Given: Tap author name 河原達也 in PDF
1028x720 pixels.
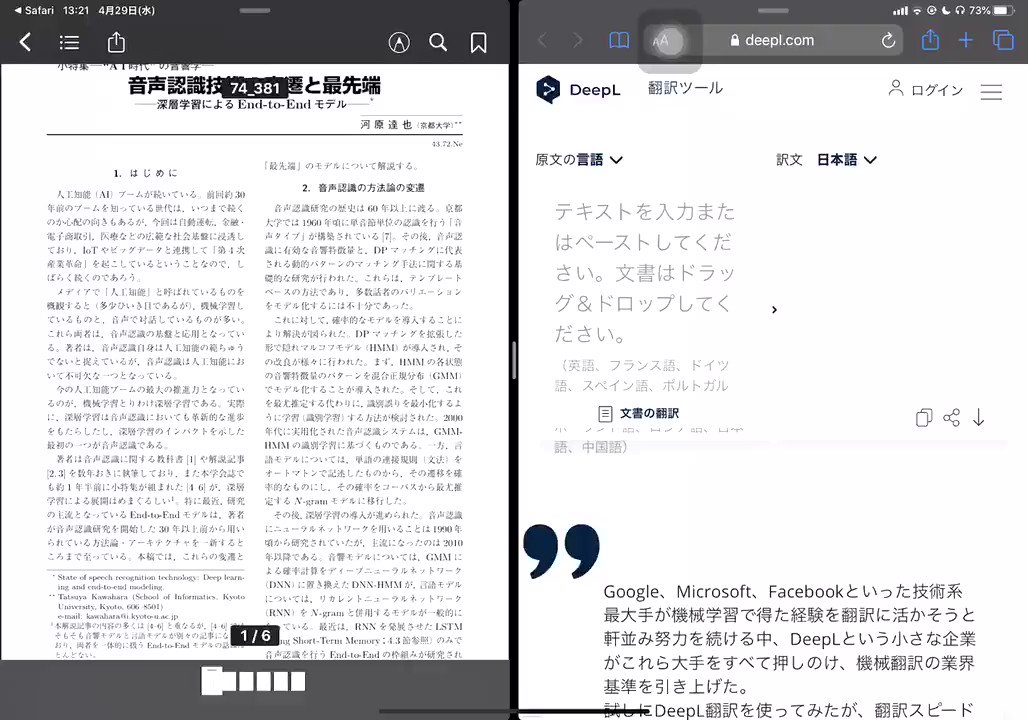Looking at the screenshot, I should 386,125.
